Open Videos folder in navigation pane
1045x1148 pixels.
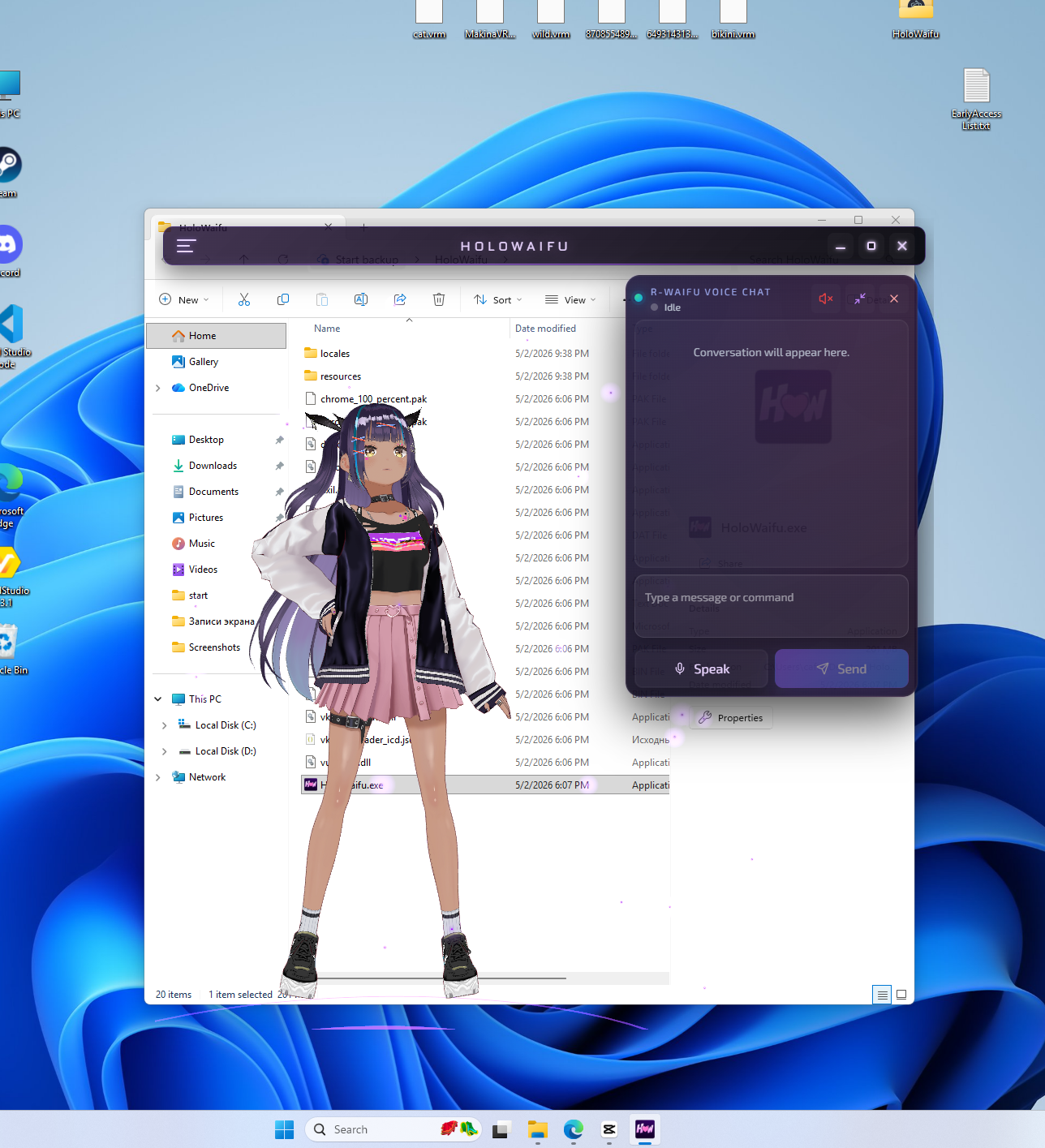coord(203,570)
